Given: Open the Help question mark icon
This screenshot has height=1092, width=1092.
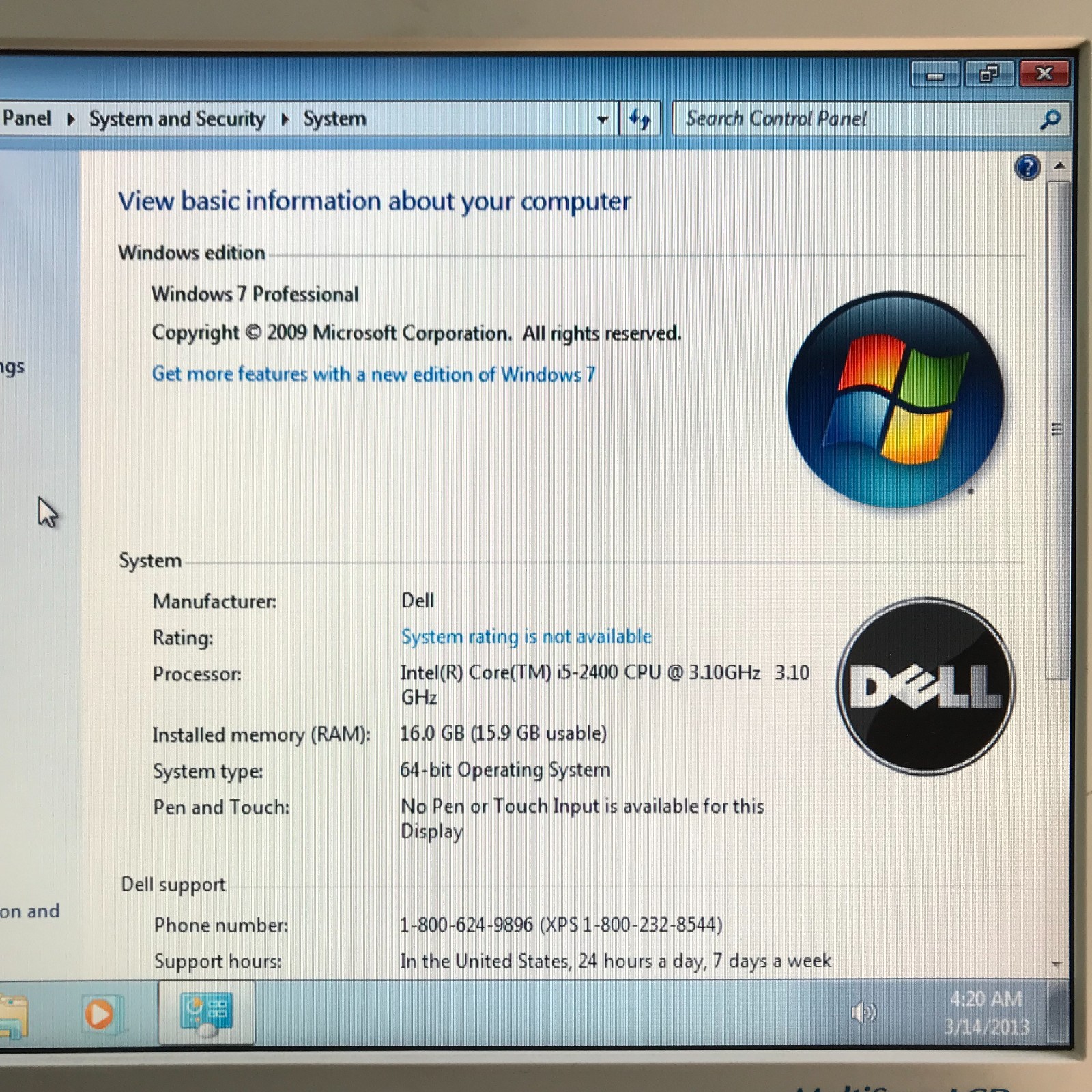Looking at the screenshot, I should 1027,167.
